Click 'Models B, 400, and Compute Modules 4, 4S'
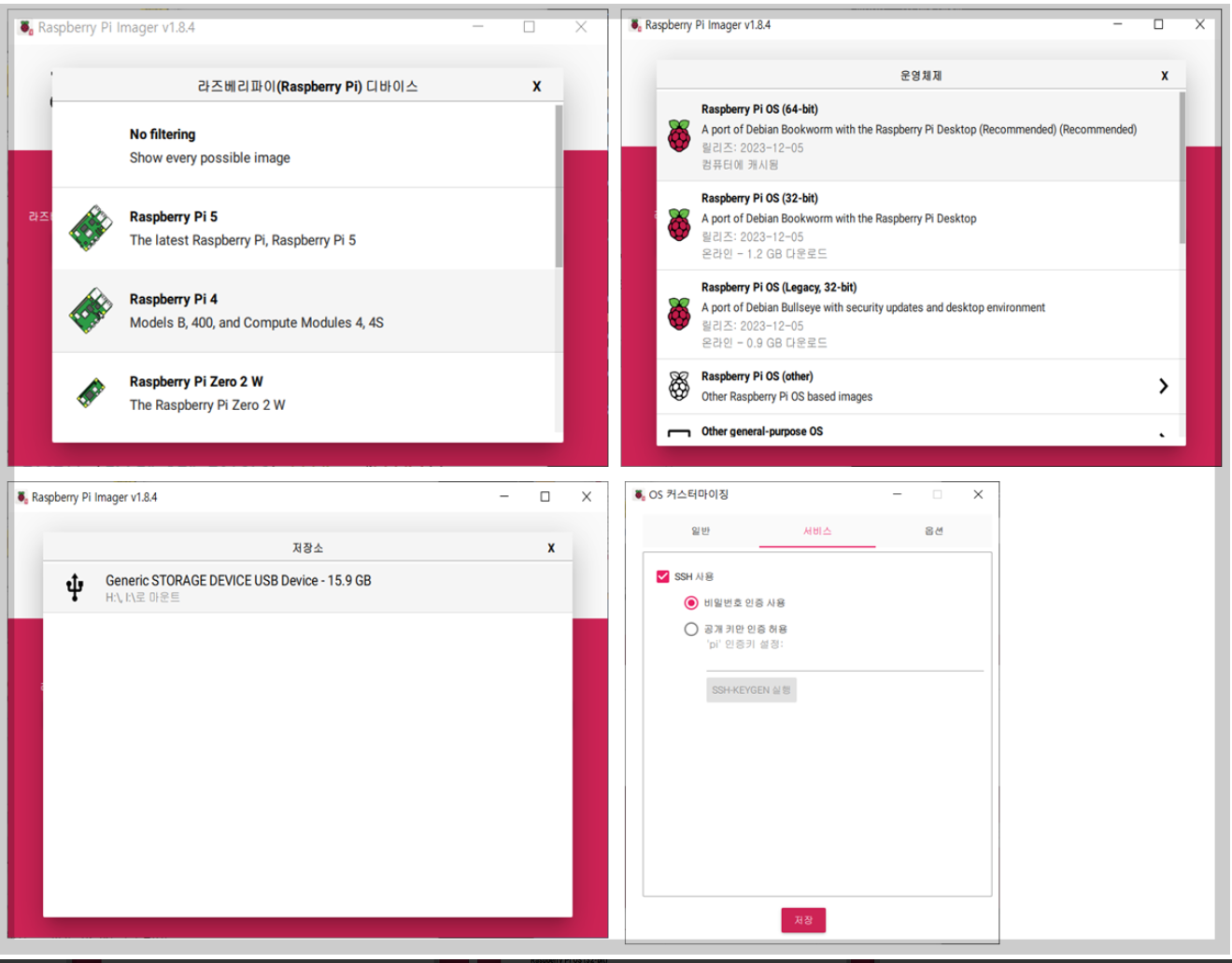The height and width of the screenshot is (963, 1232). (x=257, y=322)
